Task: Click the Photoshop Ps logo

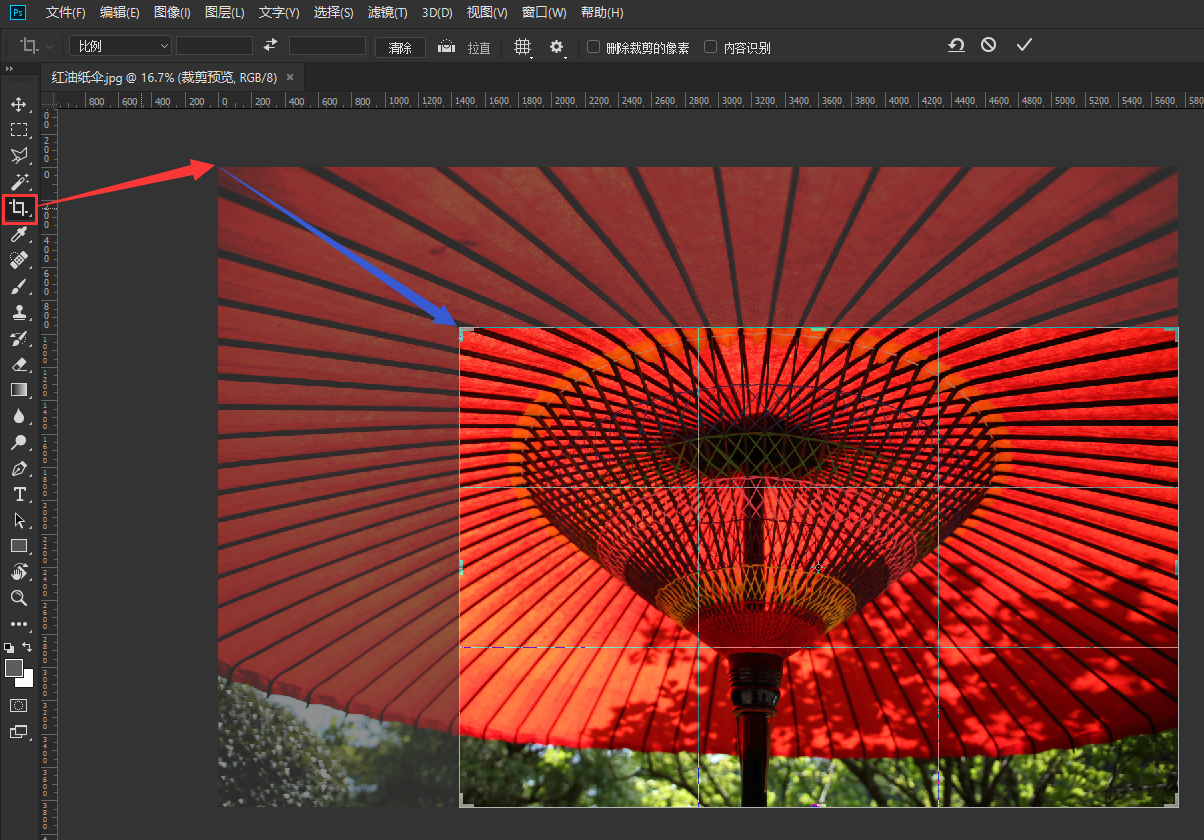Action: [x=18, y=12]
